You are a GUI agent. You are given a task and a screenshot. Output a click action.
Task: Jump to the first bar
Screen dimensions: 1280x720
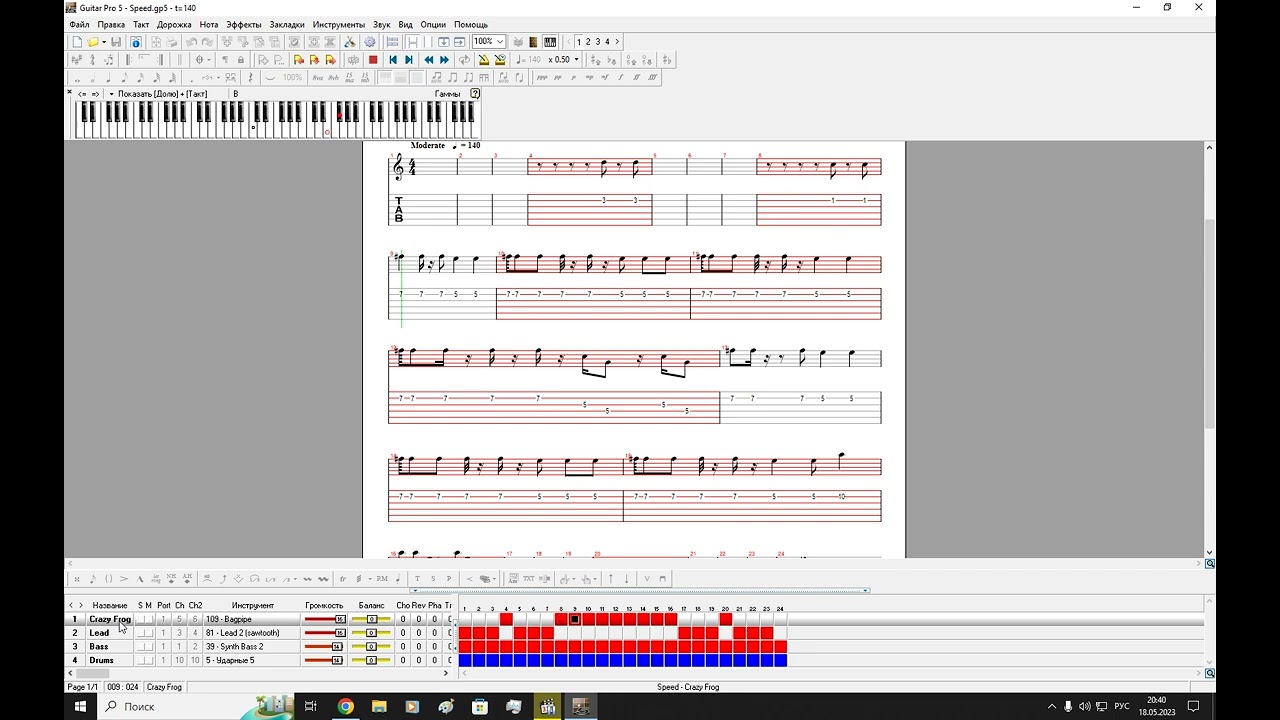coord(393,60)
